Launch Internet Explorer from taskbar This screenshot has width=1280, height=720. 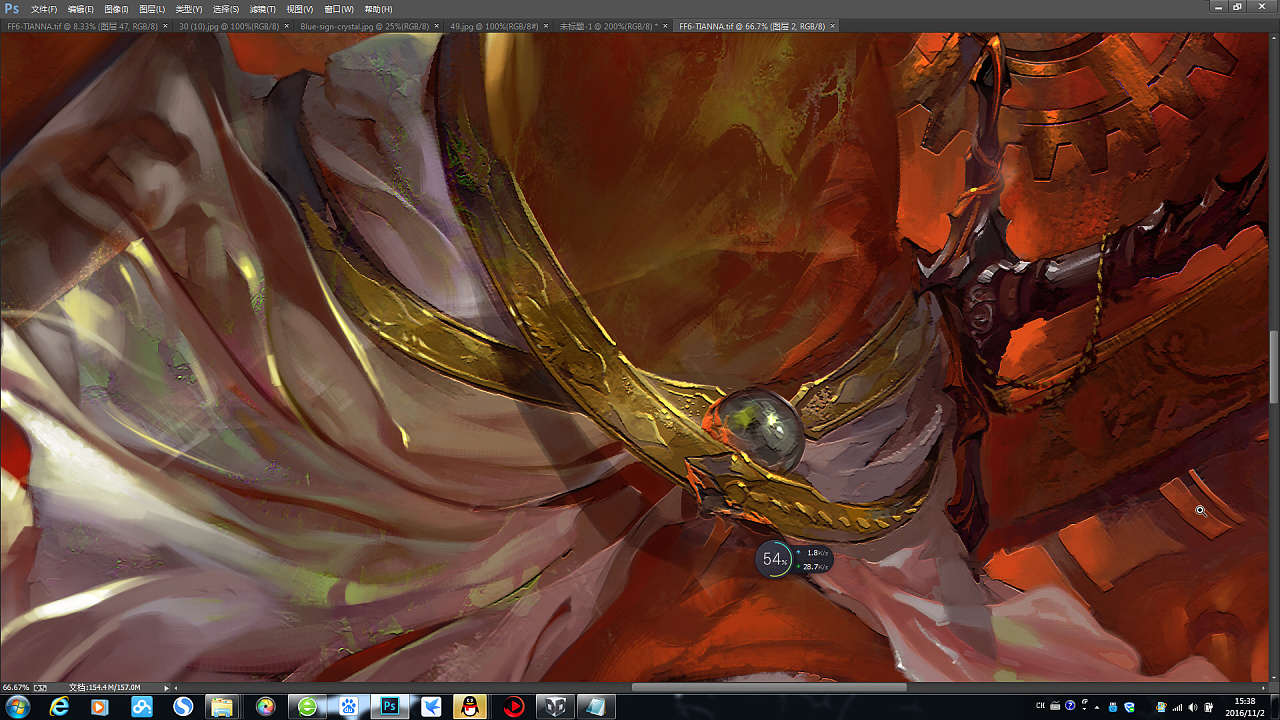point(60,707)
